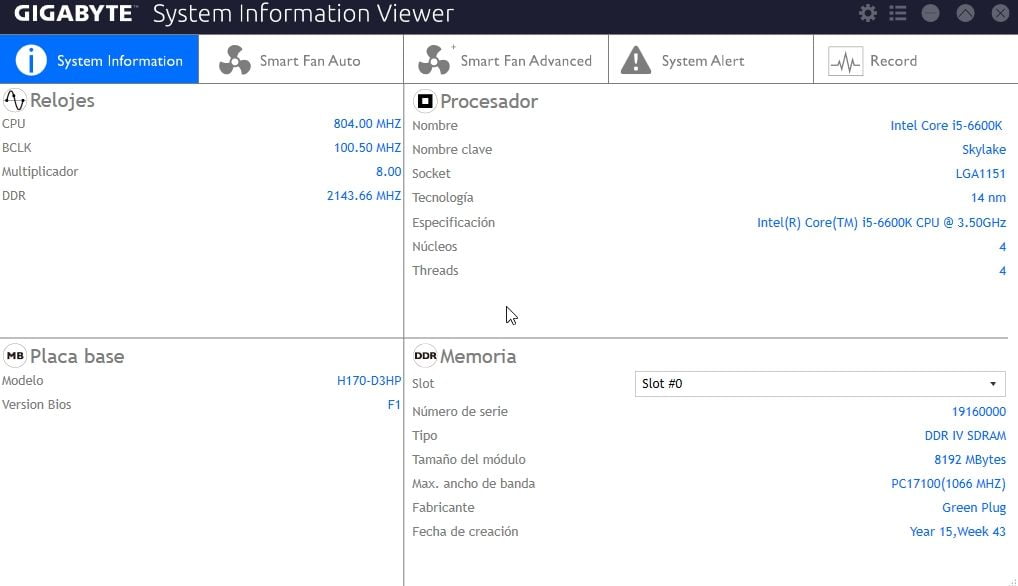The height and width of the screenshot is (586, 1018).
Task: Click the socket value LGA1151
Action: (980, 173)
